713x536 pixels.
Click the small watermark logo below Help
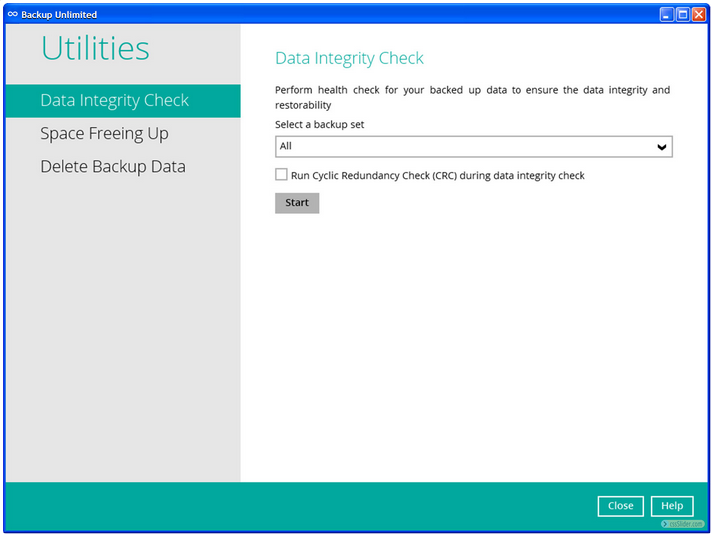click(x=682, y=524)
